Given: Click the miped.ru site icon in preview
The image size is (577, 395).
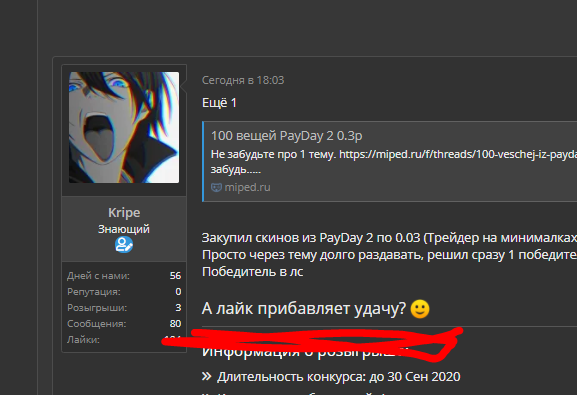Looking at the screenshot, I should pyautogui.click(x=216, y=187).
